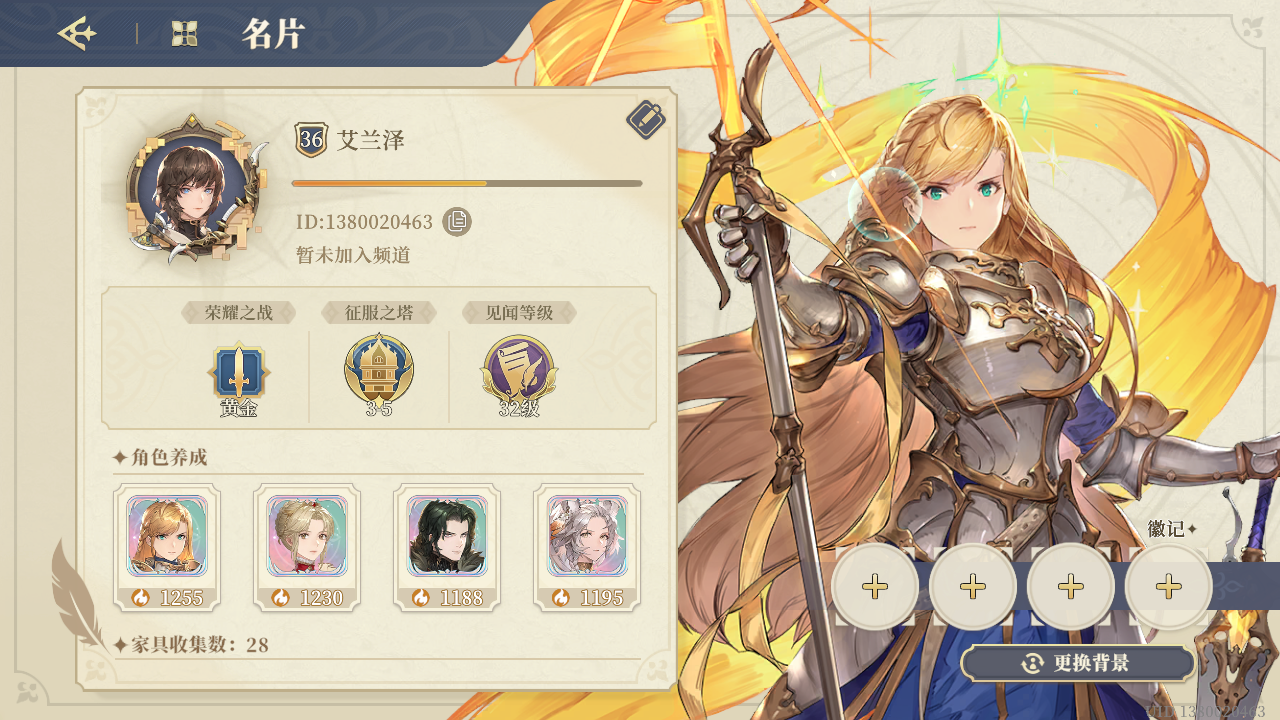
Task: Click the 暂未加入频道 channel text
Action: coord(353,255)
